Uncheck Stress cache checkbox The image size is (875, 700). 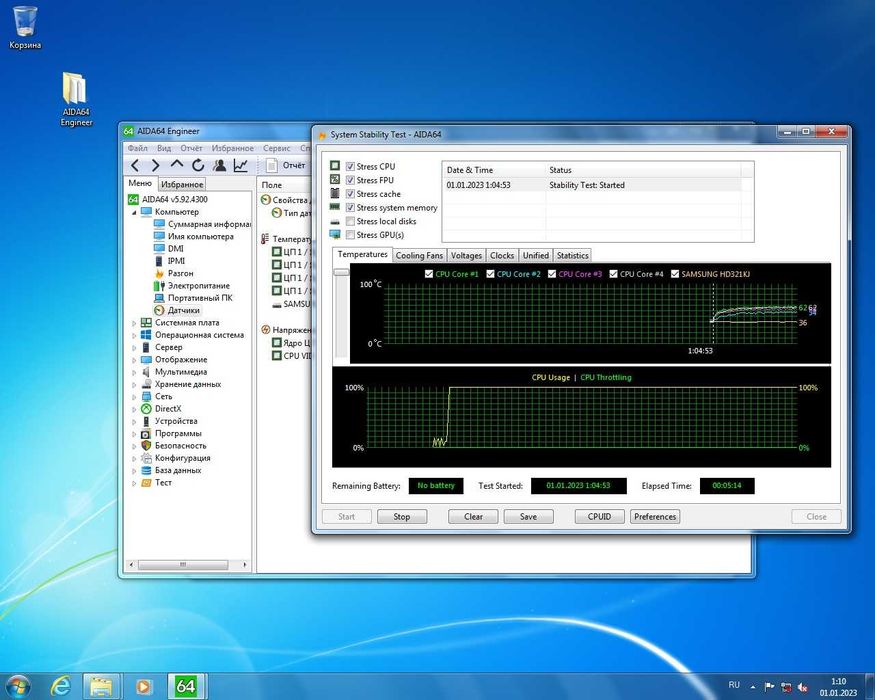pos(350,194)
